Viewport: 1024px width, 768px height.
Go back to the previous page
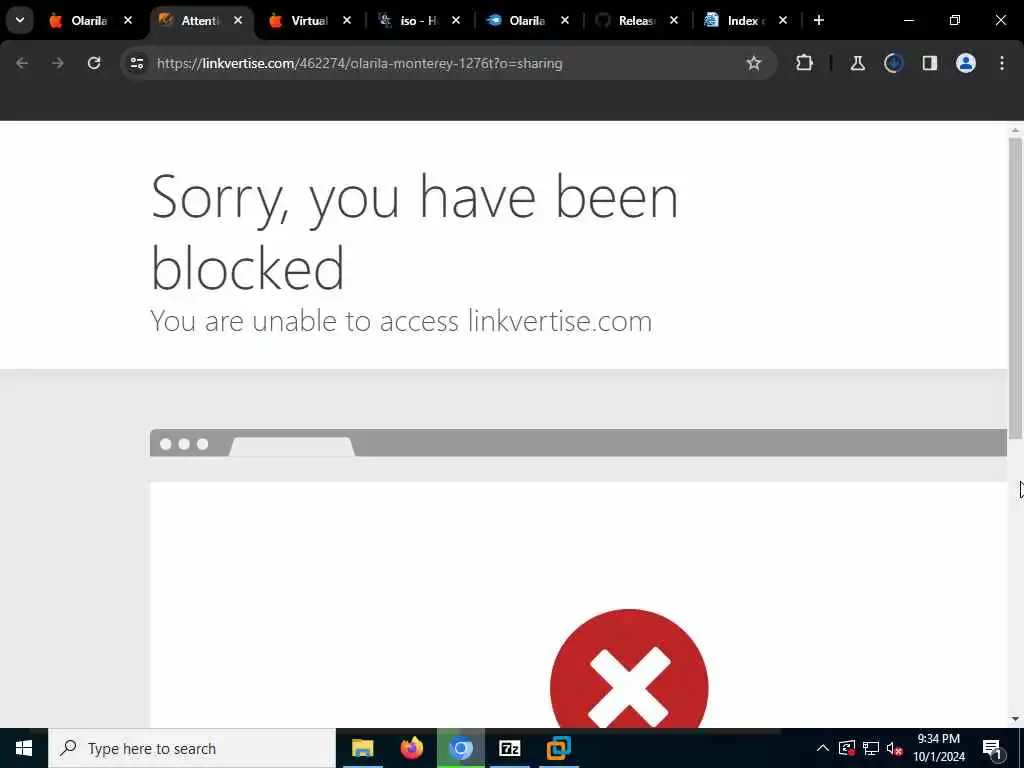click(22, 63)
